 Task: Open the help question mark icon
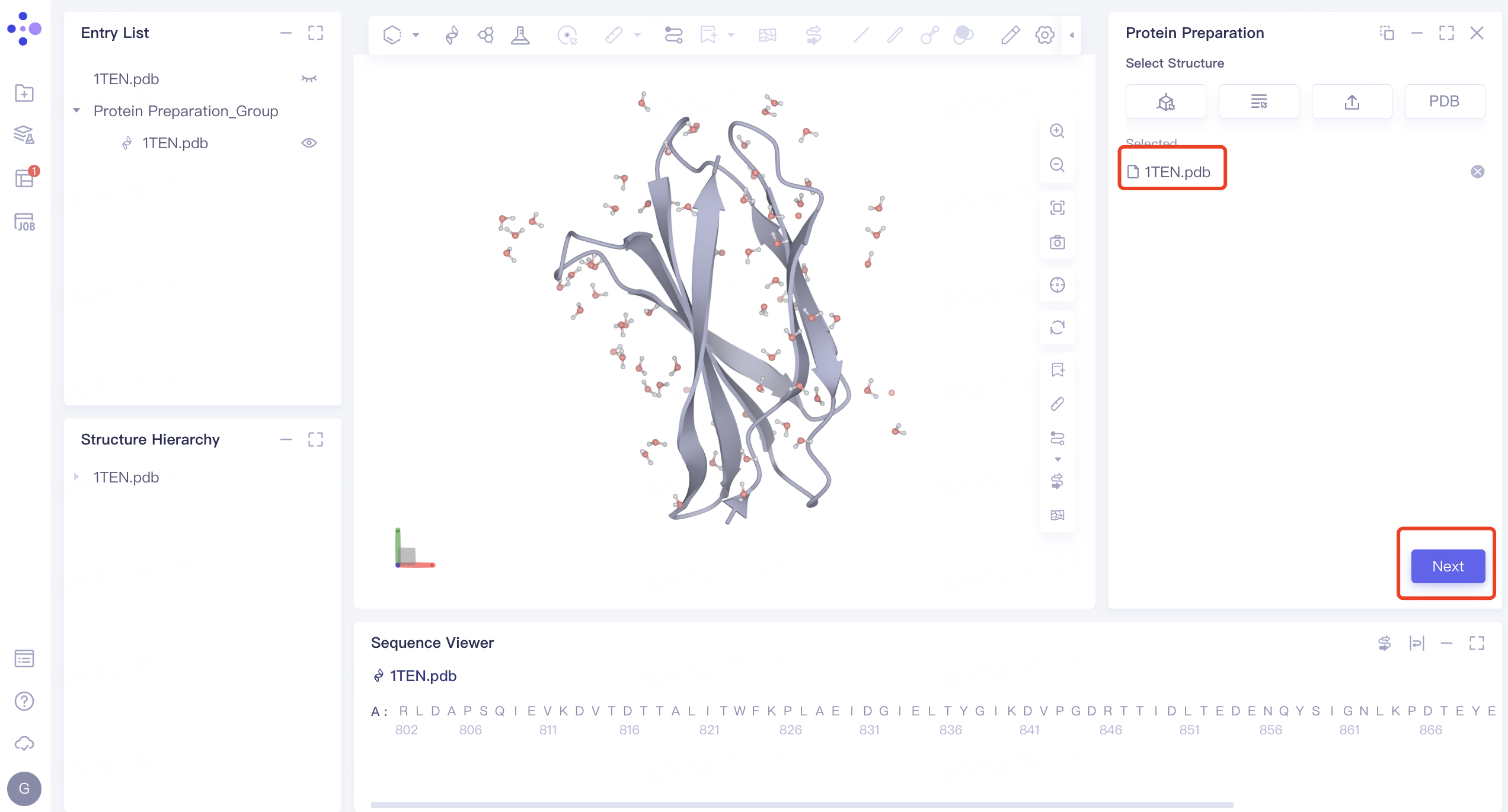point(24,701)
